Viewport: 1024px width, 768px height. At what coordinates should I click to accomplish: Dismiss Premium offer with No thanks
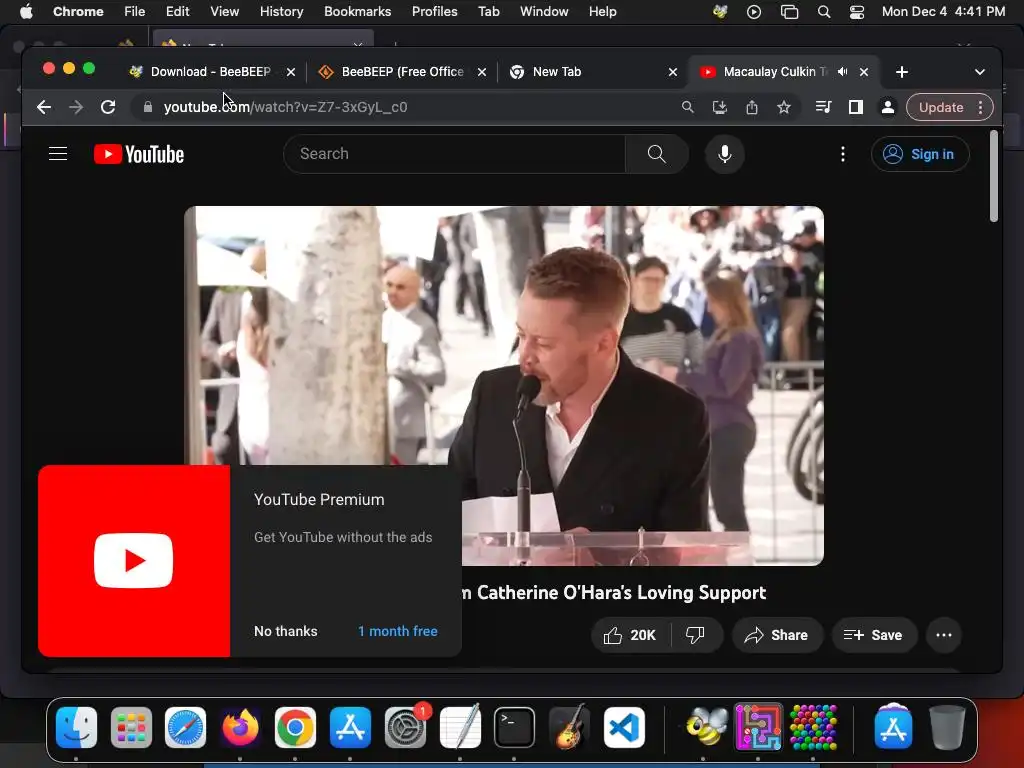tap(285, 632)
